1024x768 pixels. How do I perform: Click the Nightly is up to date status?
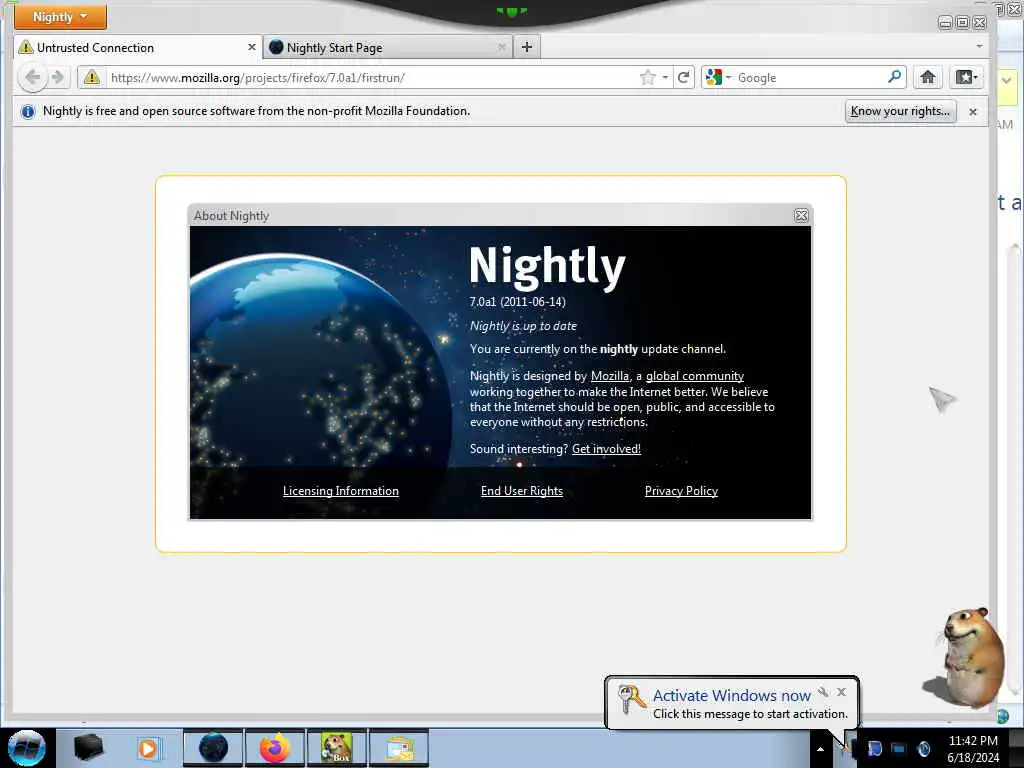523,326
